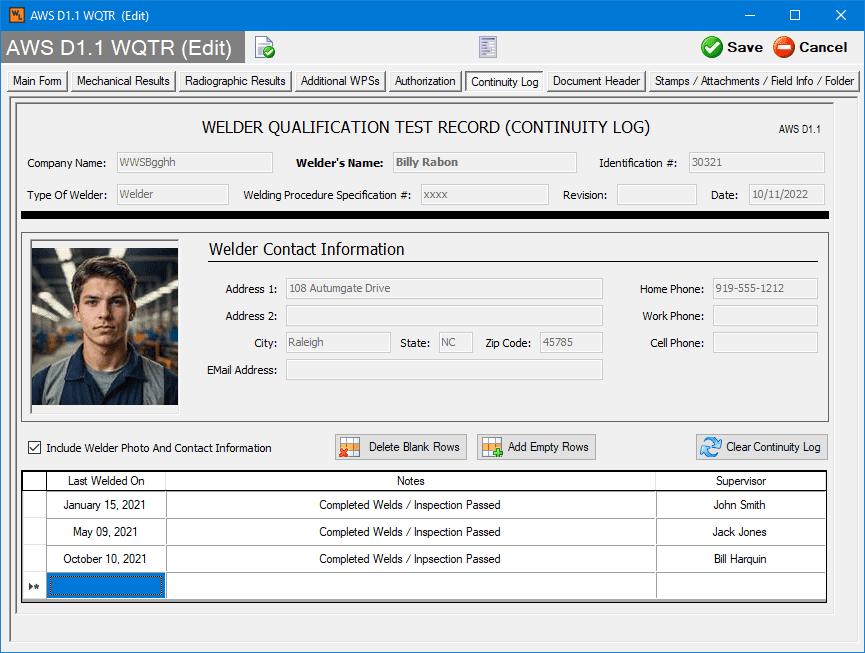
Task: Switch to the Main Form tab
Action: pos(38,81)
